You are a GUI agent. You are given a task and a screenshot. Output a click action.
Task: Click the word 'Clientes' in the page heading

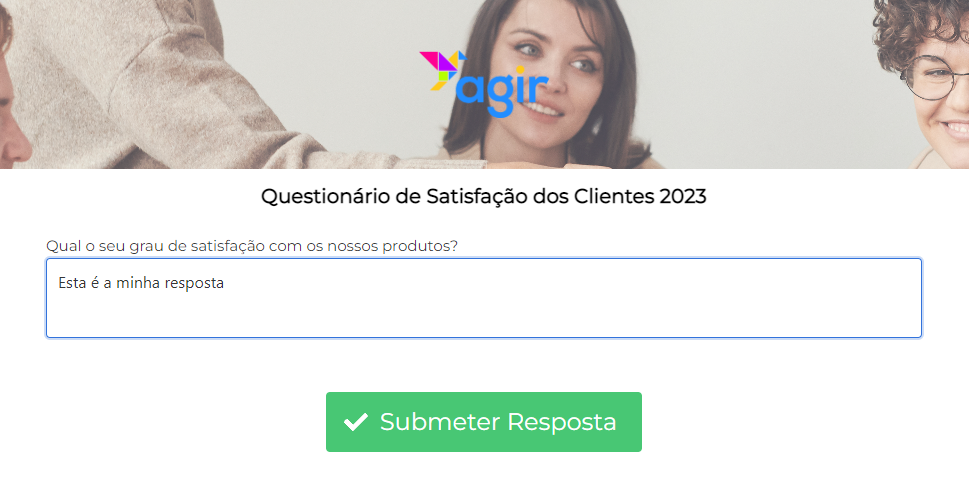tap(614, 197)
